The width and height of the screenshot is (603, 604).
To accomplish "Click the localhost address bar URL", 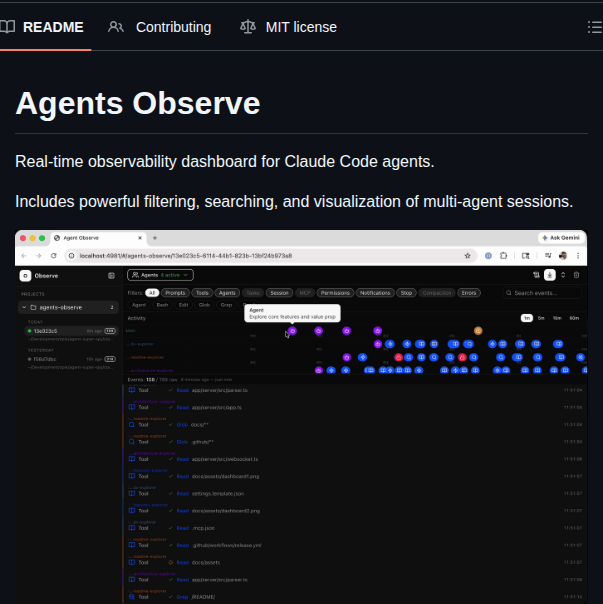I will point(186,255).
